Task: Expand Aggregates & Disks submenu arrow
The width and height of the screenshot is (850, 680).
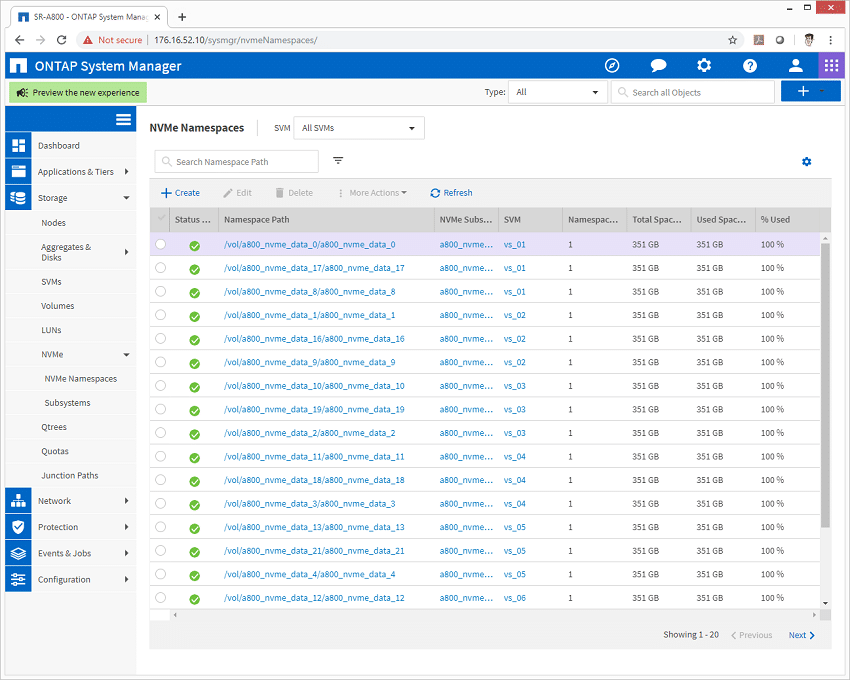Action: (126, 252)
